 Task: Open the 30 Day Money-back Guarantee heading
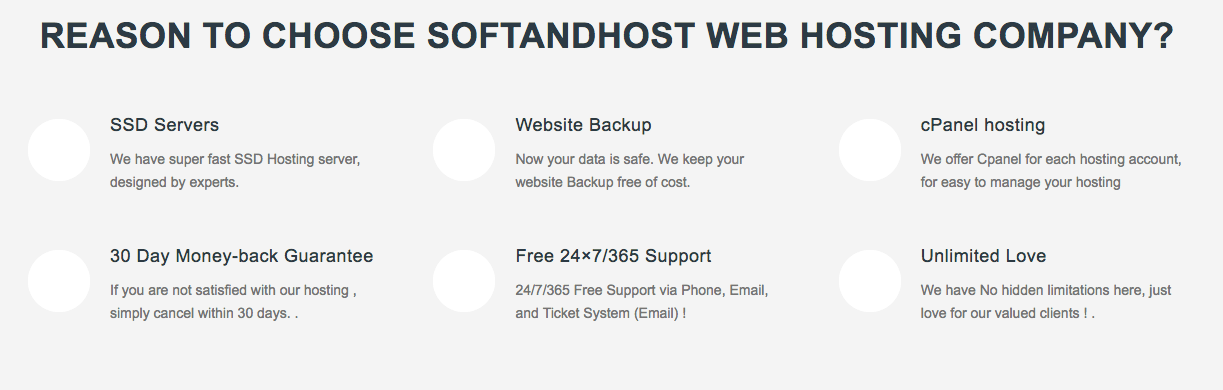point(241,256)
